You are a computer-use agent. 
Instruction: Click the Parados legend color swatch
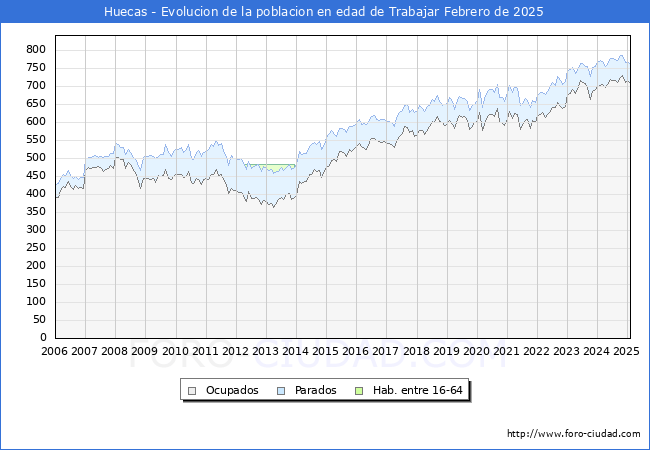[x=281, y=391]
